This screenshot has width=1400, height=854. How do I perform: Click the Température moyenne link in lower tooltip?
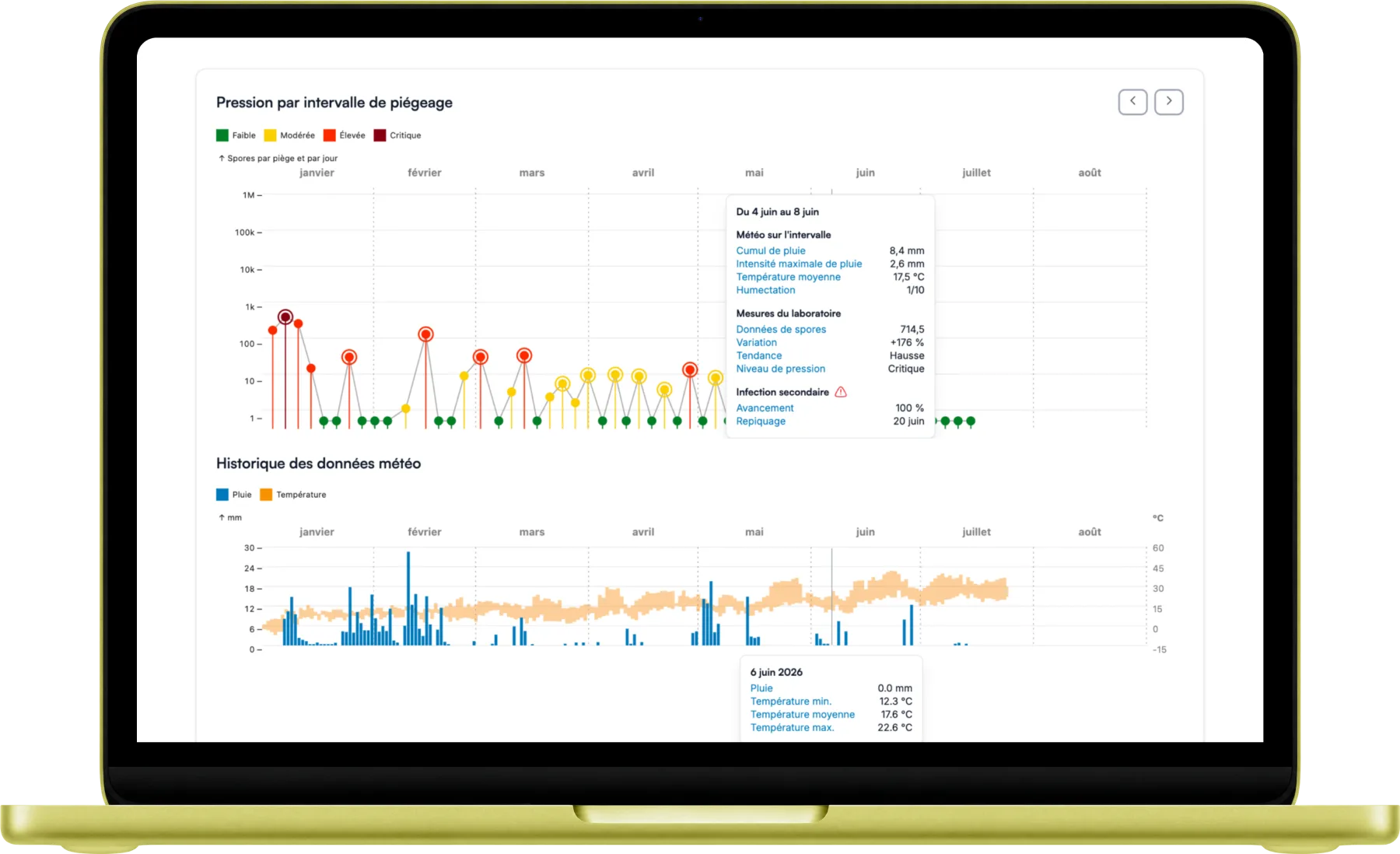click(803, 714)
